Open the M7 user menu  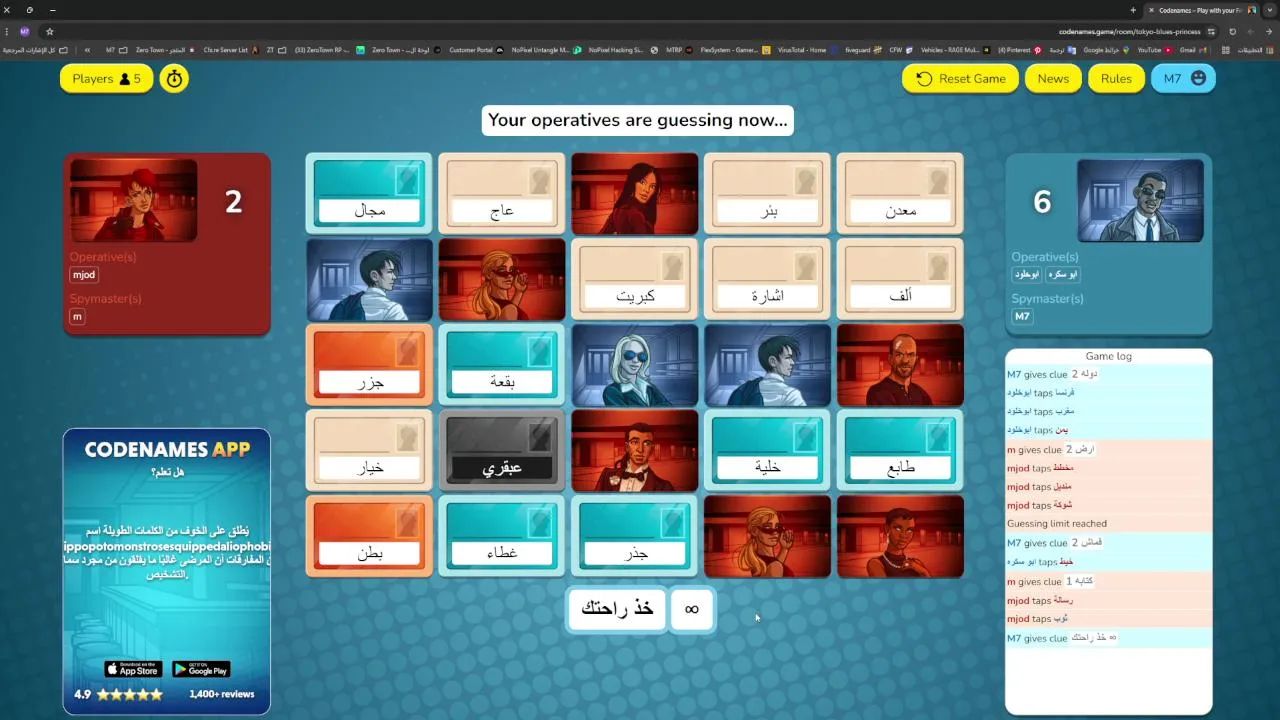[x=1183, y=79]
